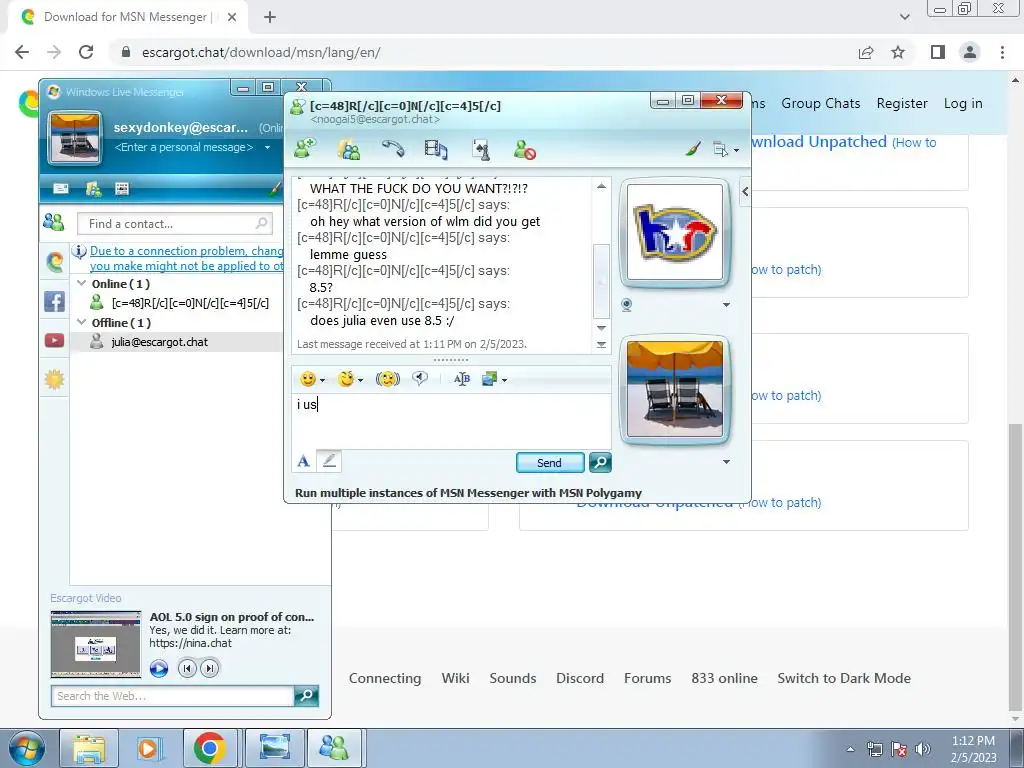Click the volume icon in system tray
This screenshot has width=1024, height=768.
[923, 748]
